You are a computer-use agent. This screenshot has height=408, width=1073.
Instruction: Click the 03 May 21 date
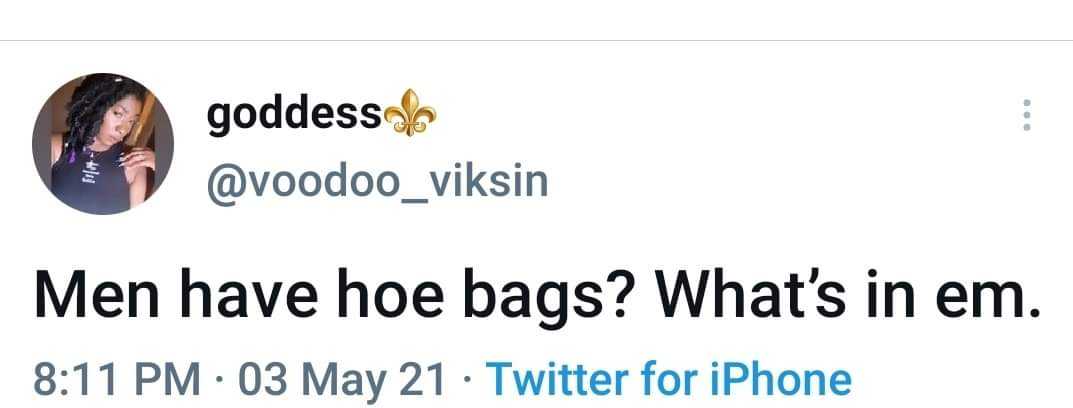(341, 379)
